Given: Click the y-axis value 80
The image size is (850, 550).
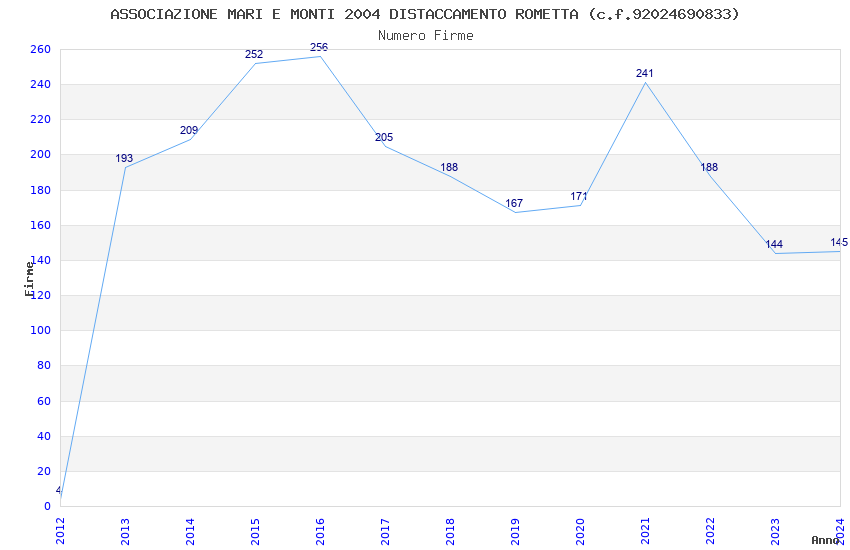Looking at the screenshot, I should tap(44, 365).
